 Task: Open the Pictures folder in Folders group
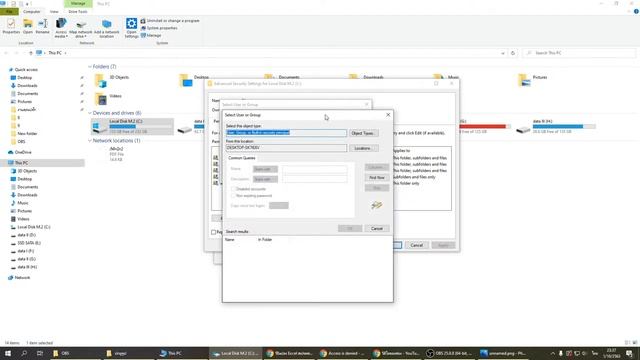pos(533,80)
